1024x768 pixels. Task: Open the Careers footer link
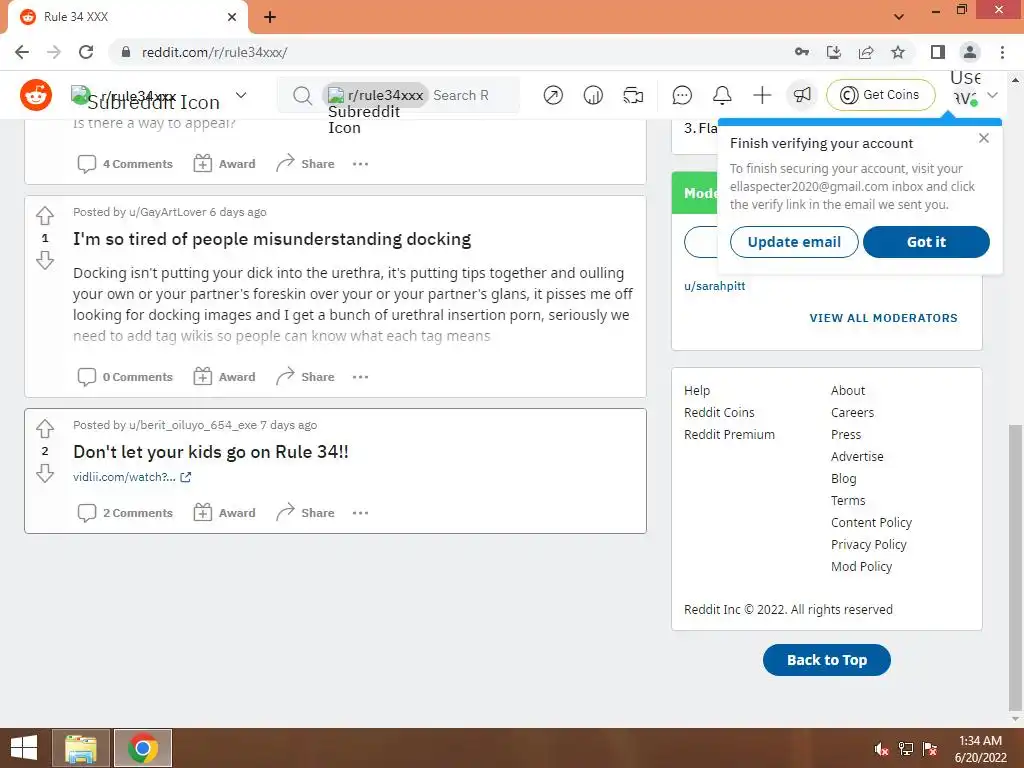852,413
